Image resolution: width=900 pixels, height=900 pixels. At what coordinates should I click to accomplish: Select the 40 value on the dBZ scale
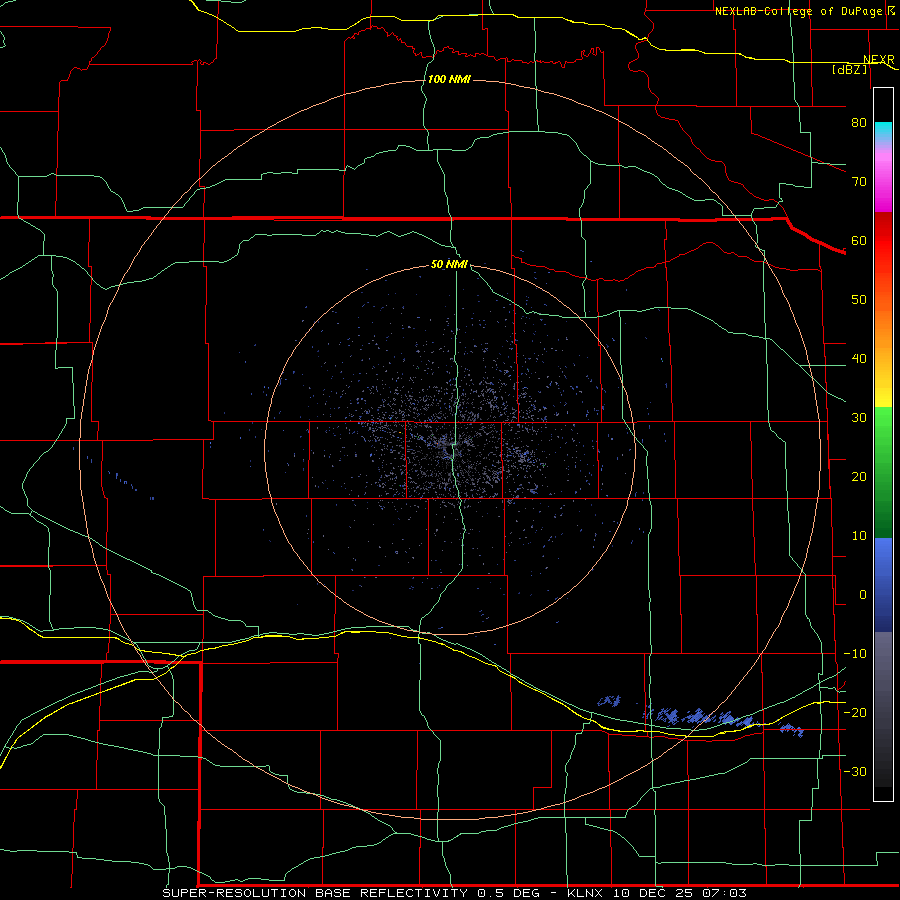pyautogui.click(x=859, y=359)
